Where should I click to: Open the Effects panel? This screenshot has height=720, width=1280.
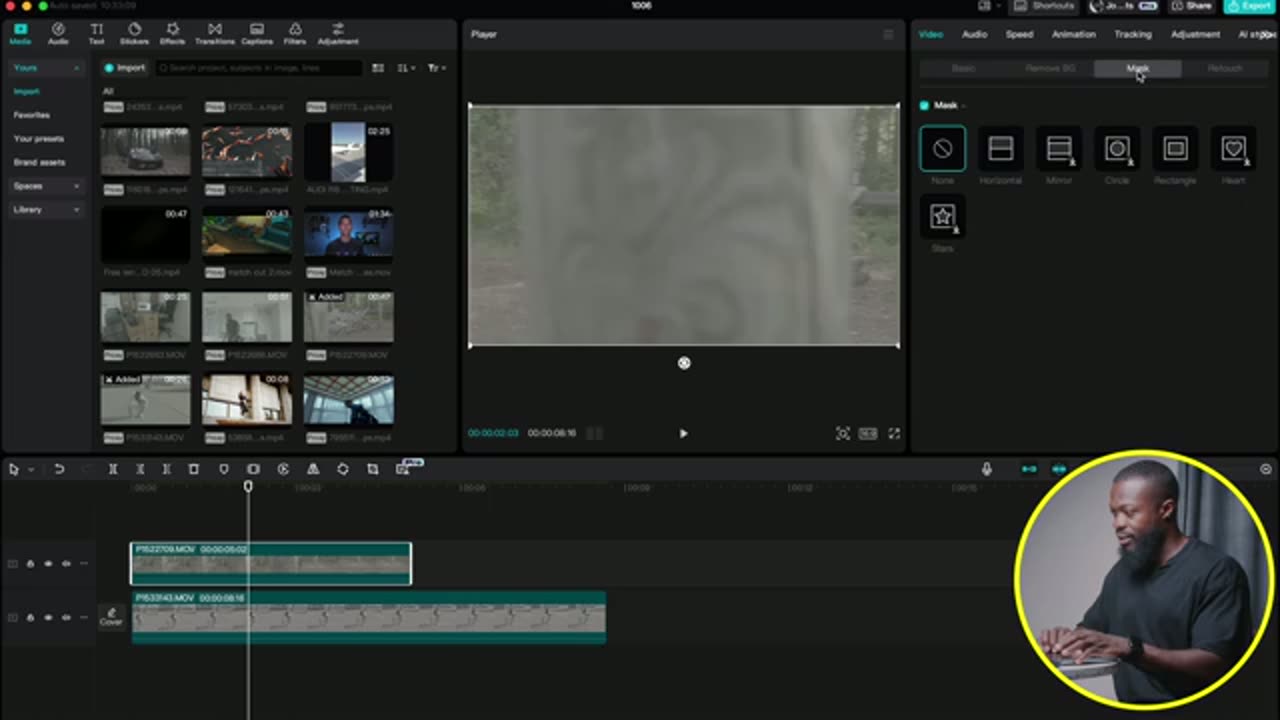coord(172,34)
